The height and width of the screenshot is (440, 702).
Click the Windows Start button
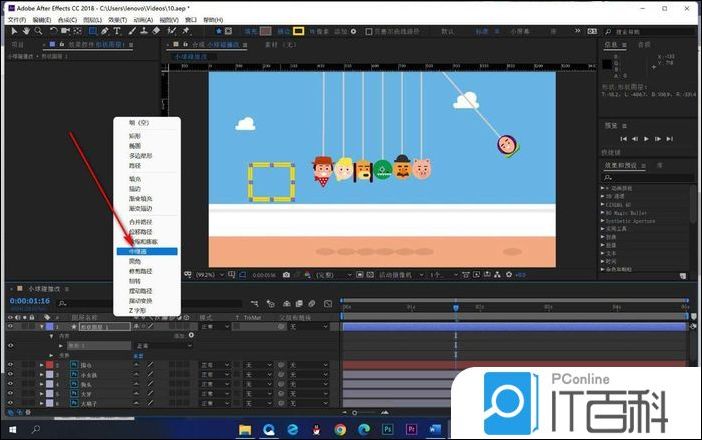coord(11,429)
